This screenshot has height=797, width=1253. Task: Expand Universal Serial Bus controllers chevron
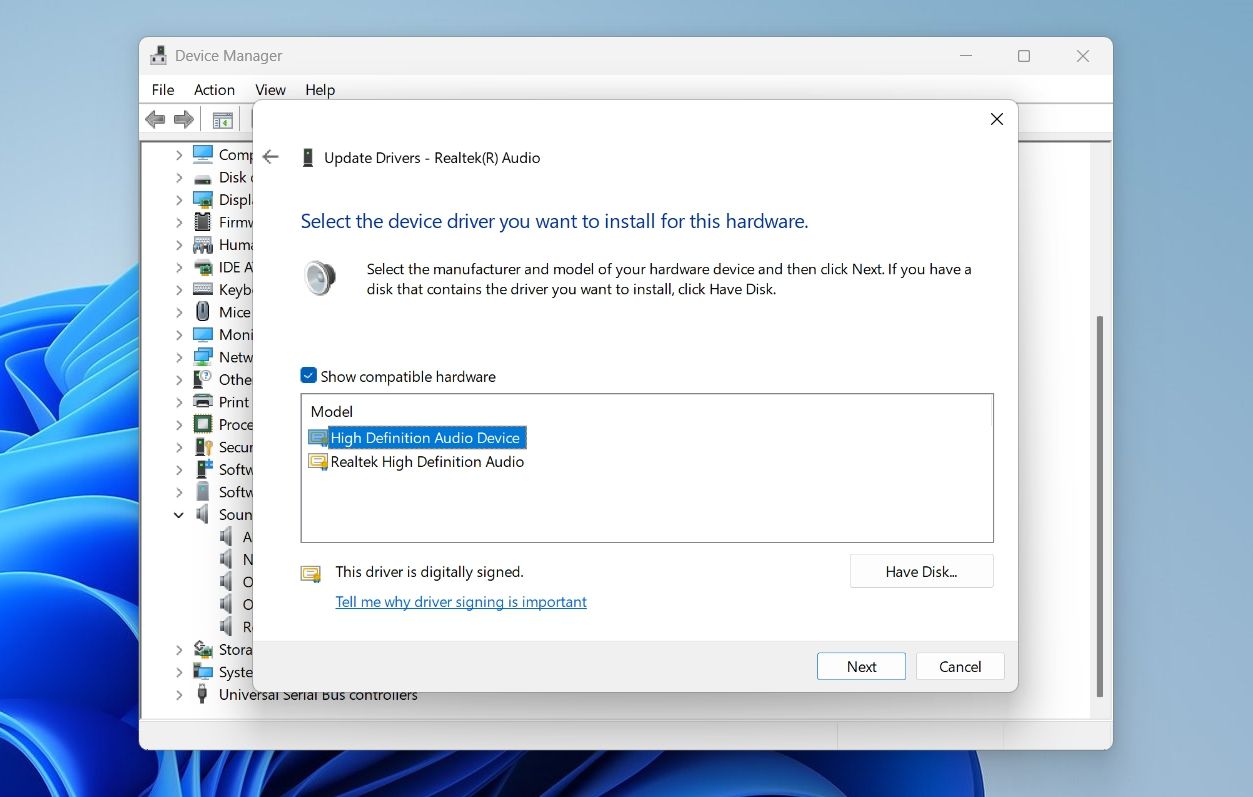pos(179,694)
